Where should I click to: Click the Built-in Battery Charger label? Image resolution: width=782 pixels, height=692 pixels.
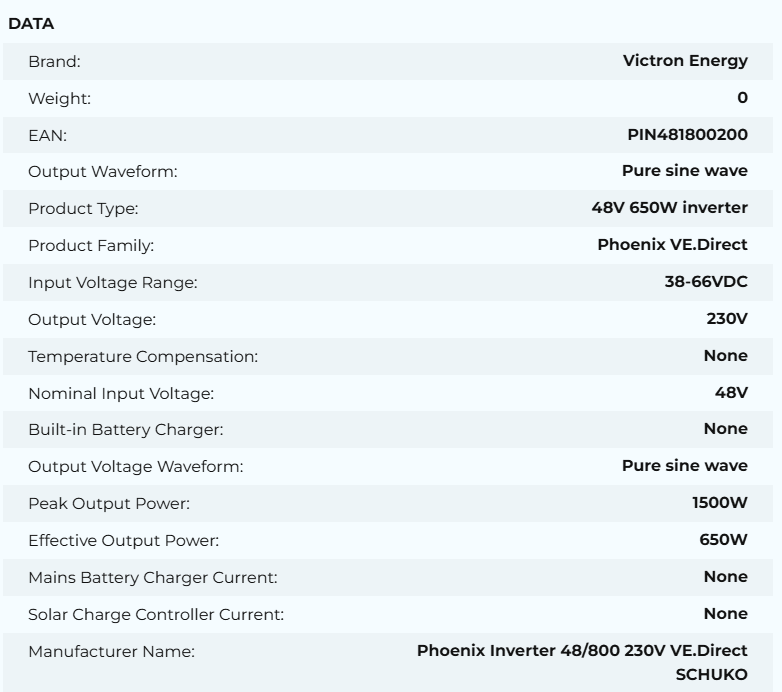pyautogui.click(x=125, y=430)
